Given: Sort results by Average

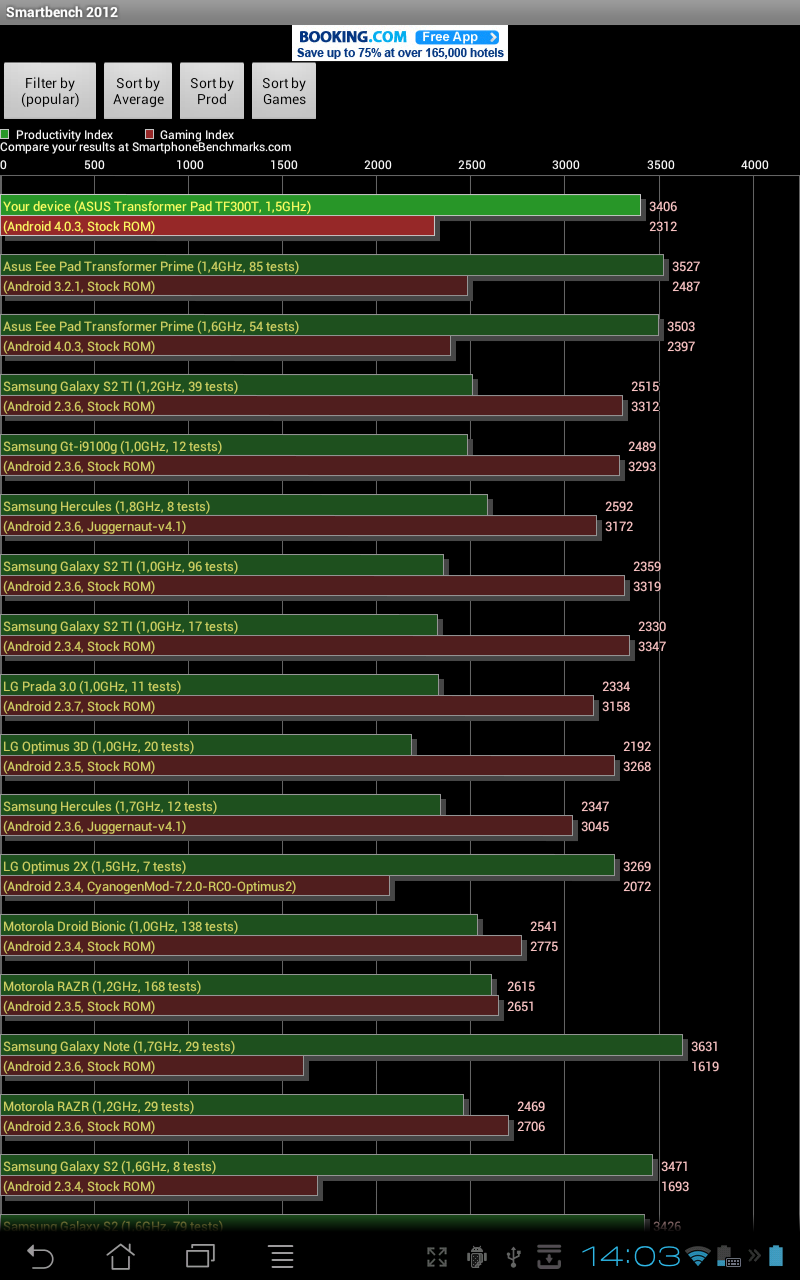Looking at the screenshot, I should pos(138,91).
